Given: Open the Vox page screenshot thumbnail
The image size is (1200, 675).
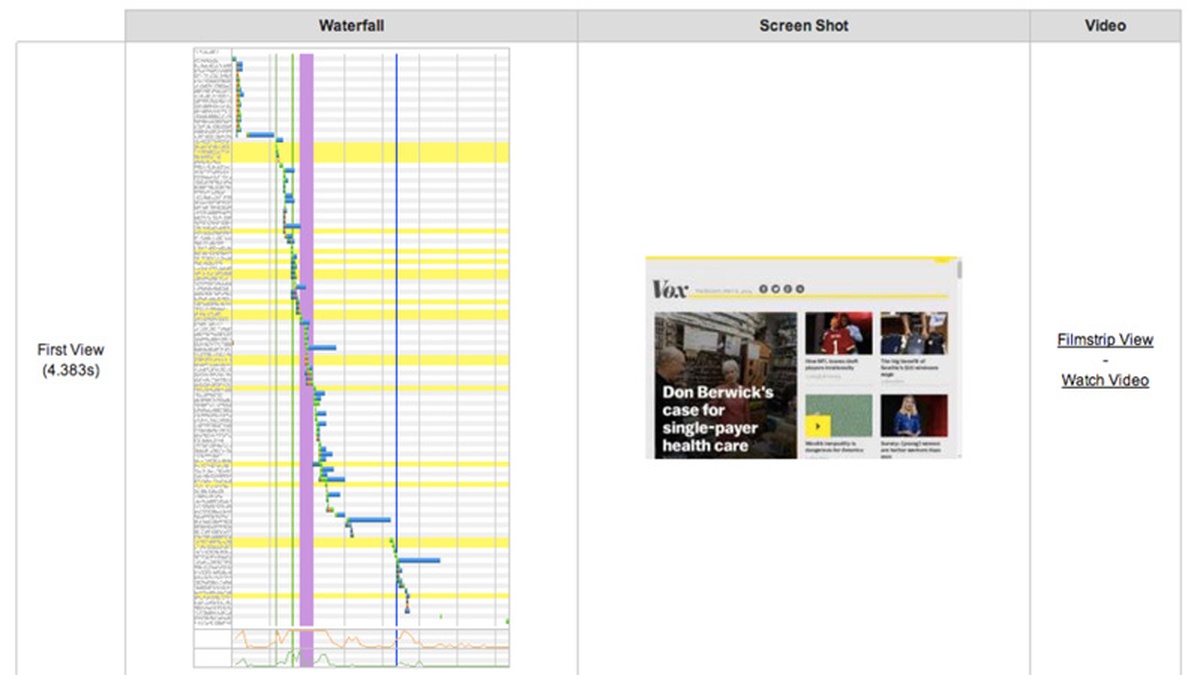Looking at the screenshot, I should pos(804,357).
